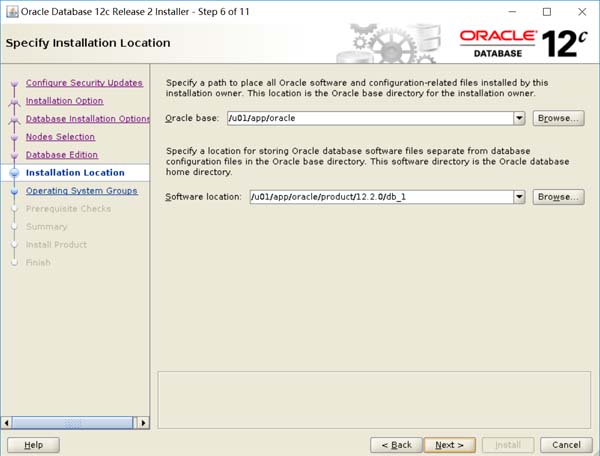Click the step list horizontal scrollbar thumb
Screen dimensions: 600x456
click(73, 423)
